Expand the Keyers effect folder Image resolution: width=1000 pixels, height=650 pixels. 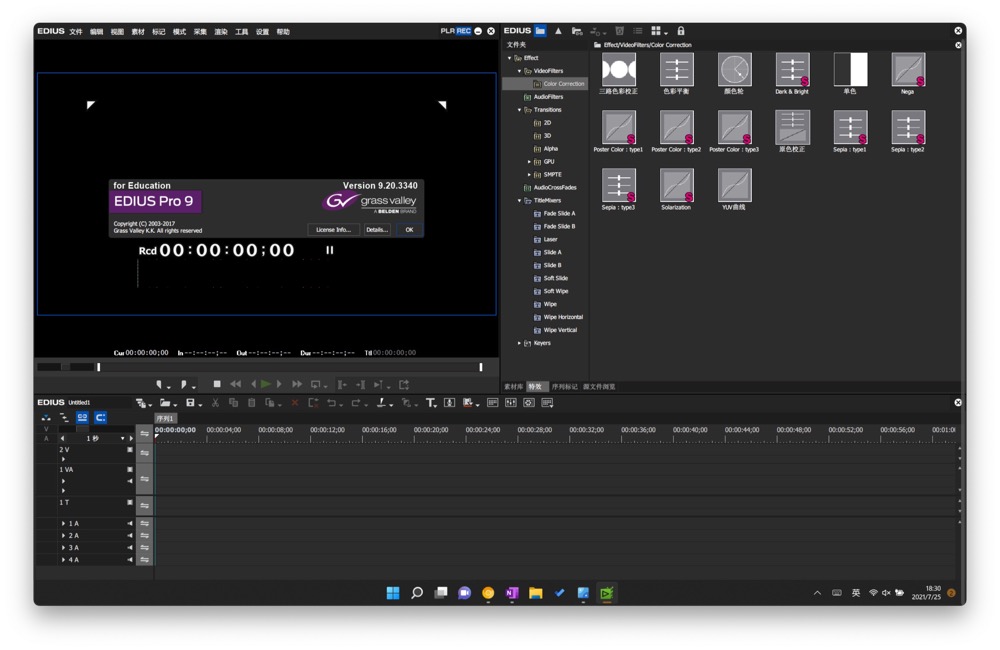pos(519,343)
